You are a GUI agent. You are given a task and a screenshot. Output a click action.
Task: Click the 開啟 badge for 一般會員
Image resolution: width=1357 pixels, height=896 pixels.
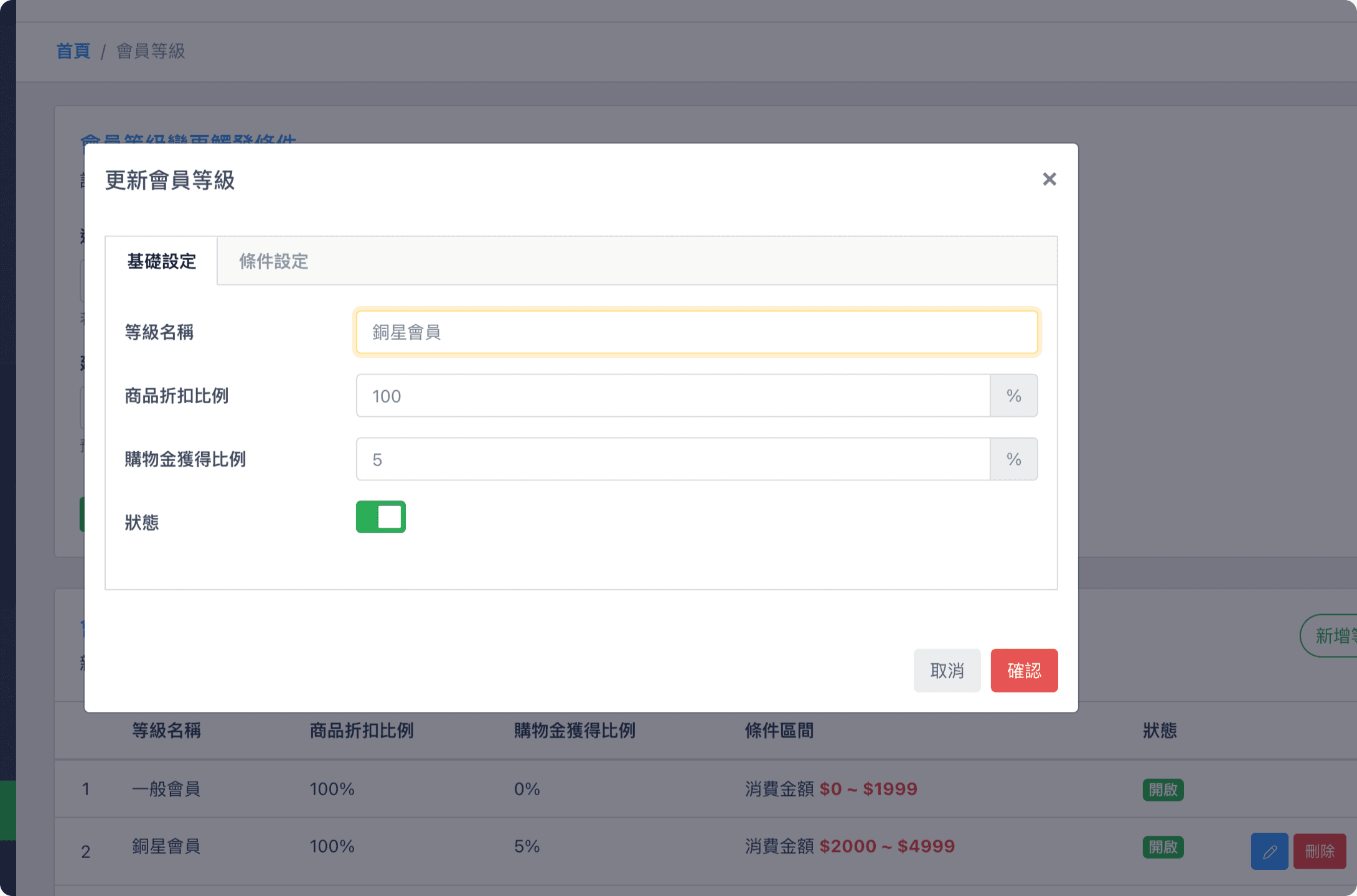tap(1162, 790)
